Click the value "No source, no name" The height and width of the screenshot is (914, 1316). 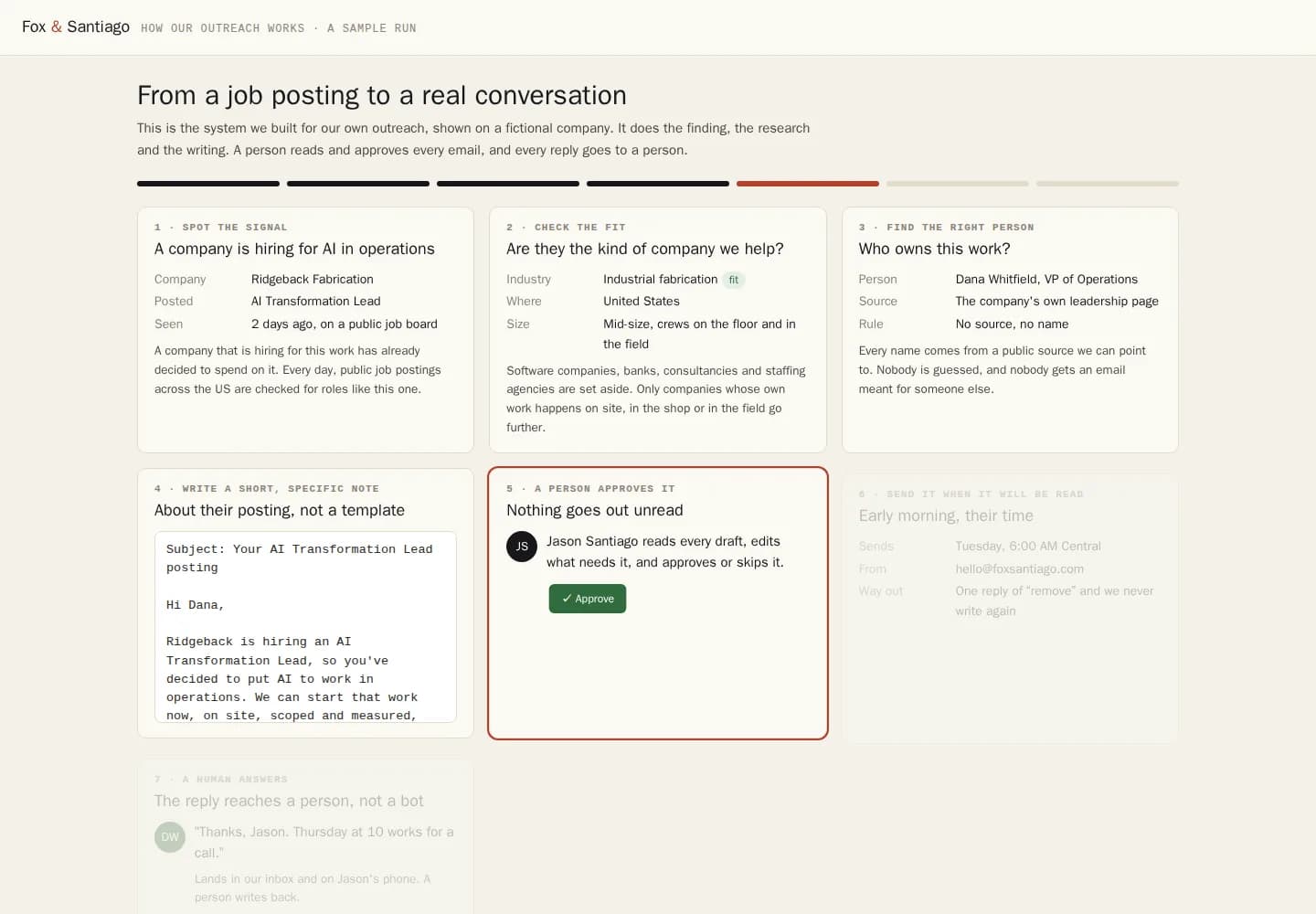(x=1012, y=324)
